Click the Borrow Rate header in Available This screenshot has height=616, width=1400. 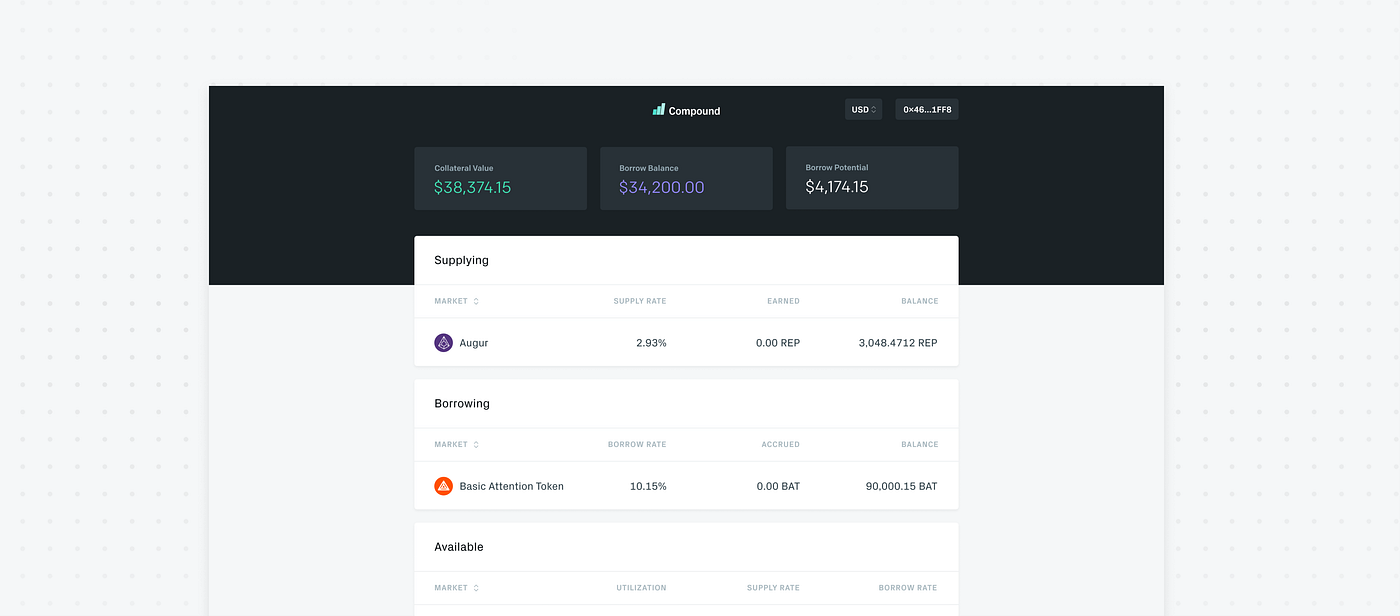click(908, 588)
